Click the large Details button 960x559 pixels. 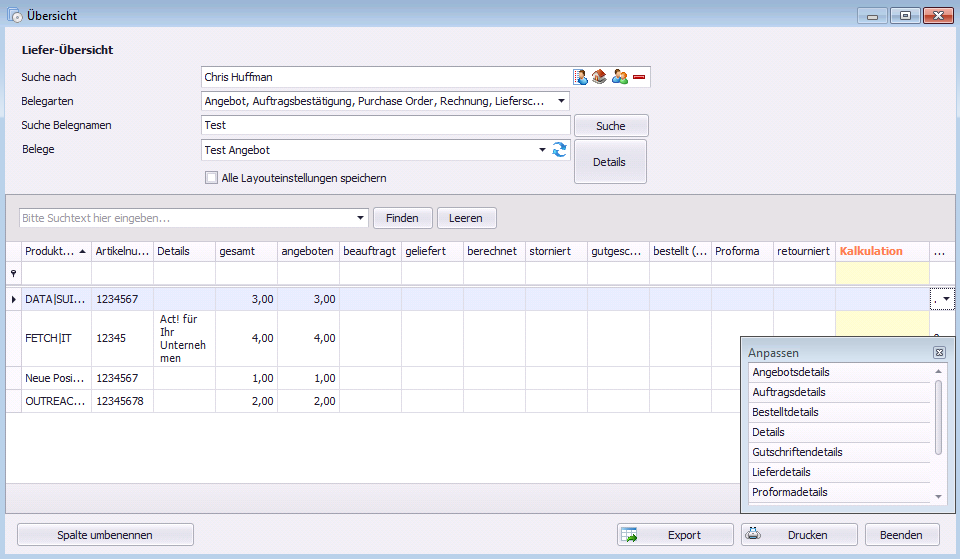(x=610, y=162)
